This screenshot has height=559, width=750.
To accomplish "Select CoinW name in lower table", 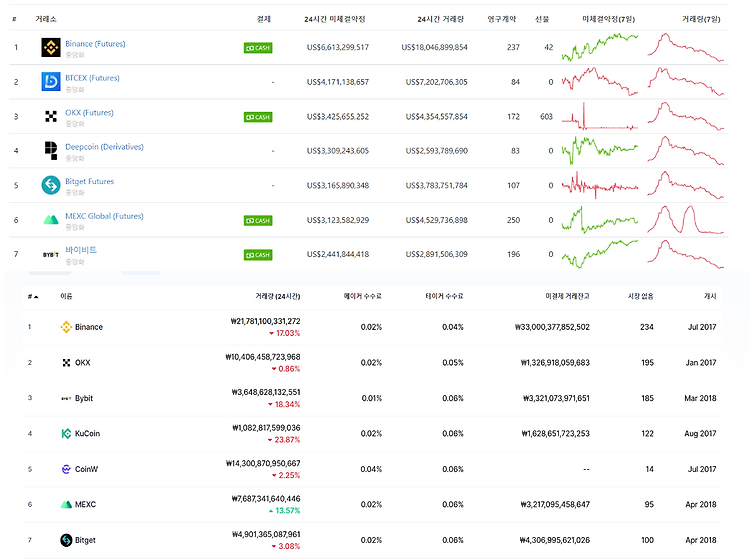I will (x=86, y=469).
